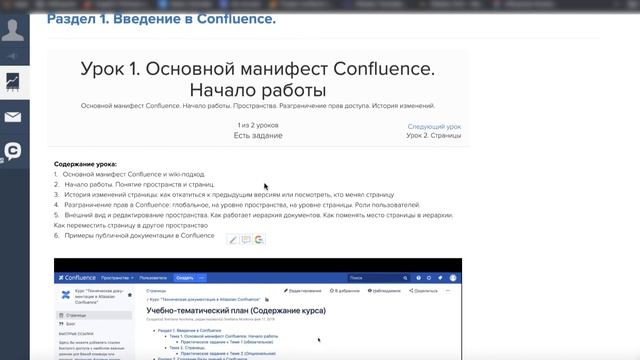Click 'Есть задание' status text
640x360 pixels.
258,136
